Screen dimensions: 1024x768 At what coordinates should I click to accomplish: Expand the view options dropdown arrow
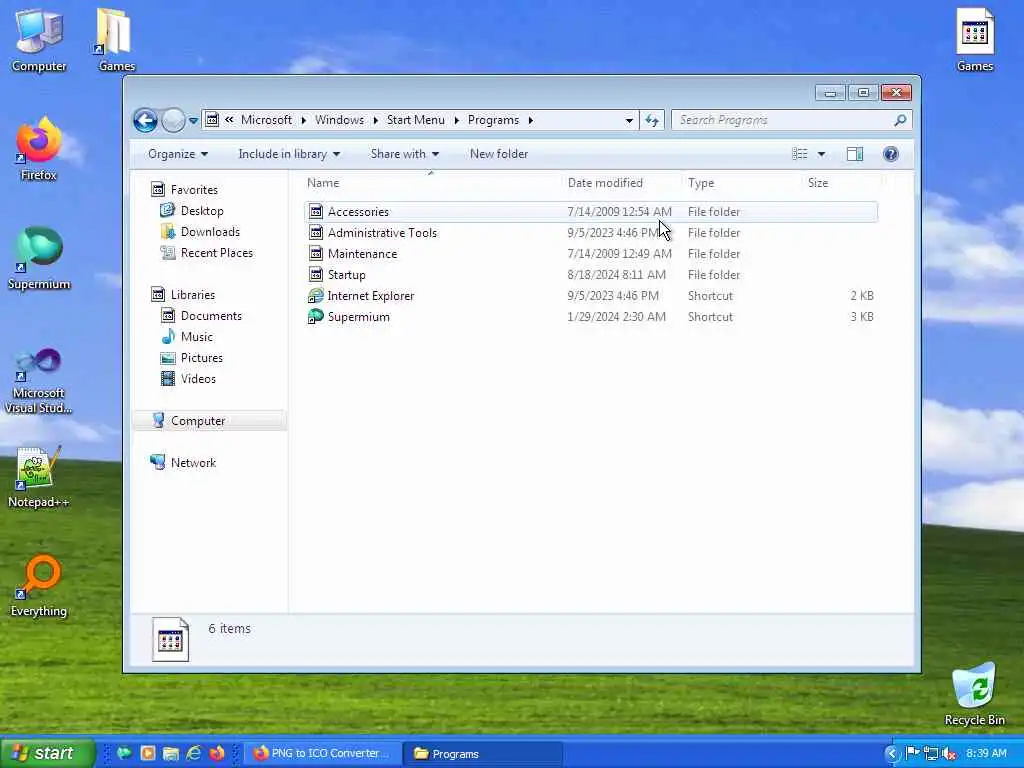click(822, 154)
